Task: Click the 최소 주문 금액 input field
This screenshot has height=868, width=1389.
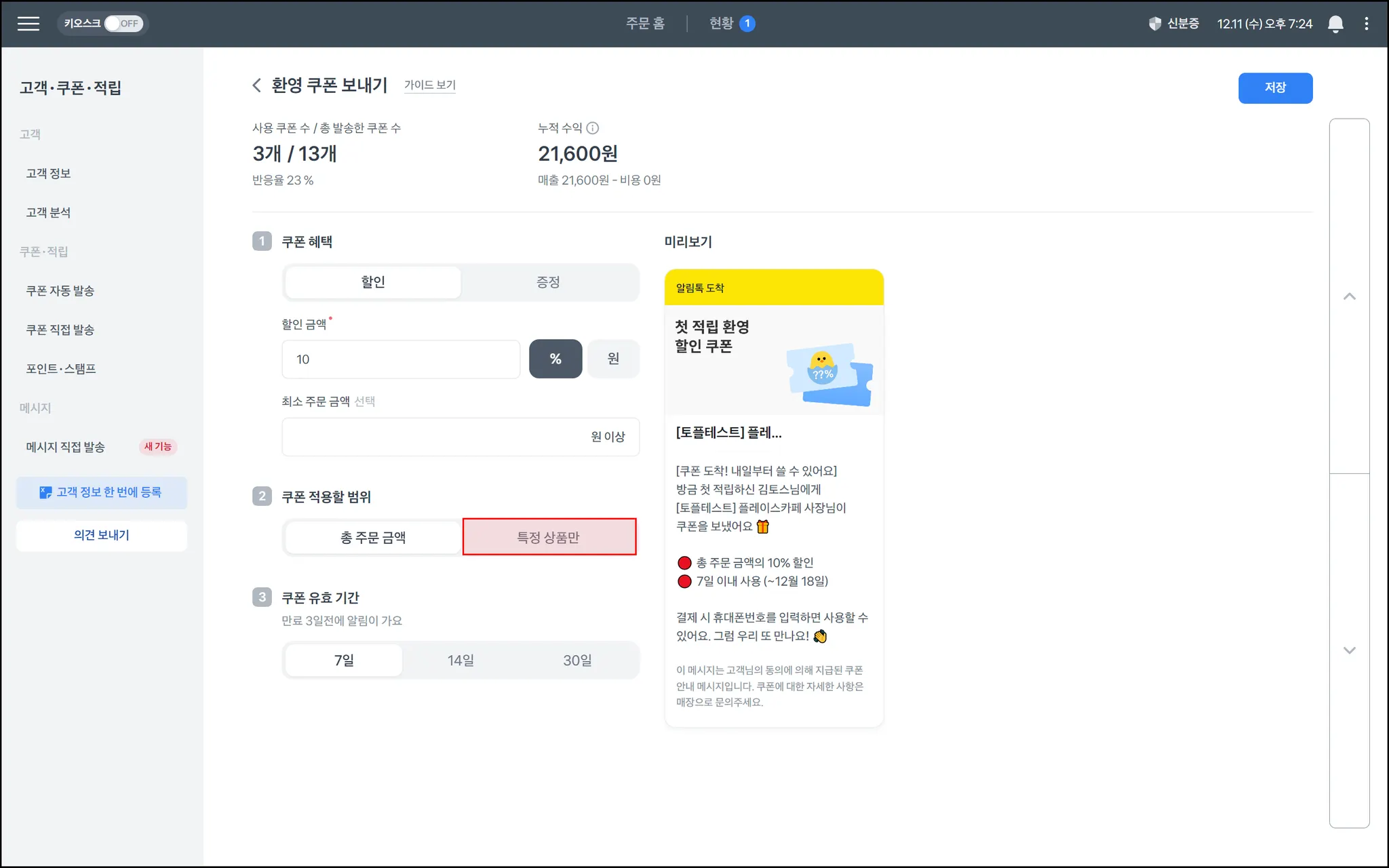Action: point(434,437)
